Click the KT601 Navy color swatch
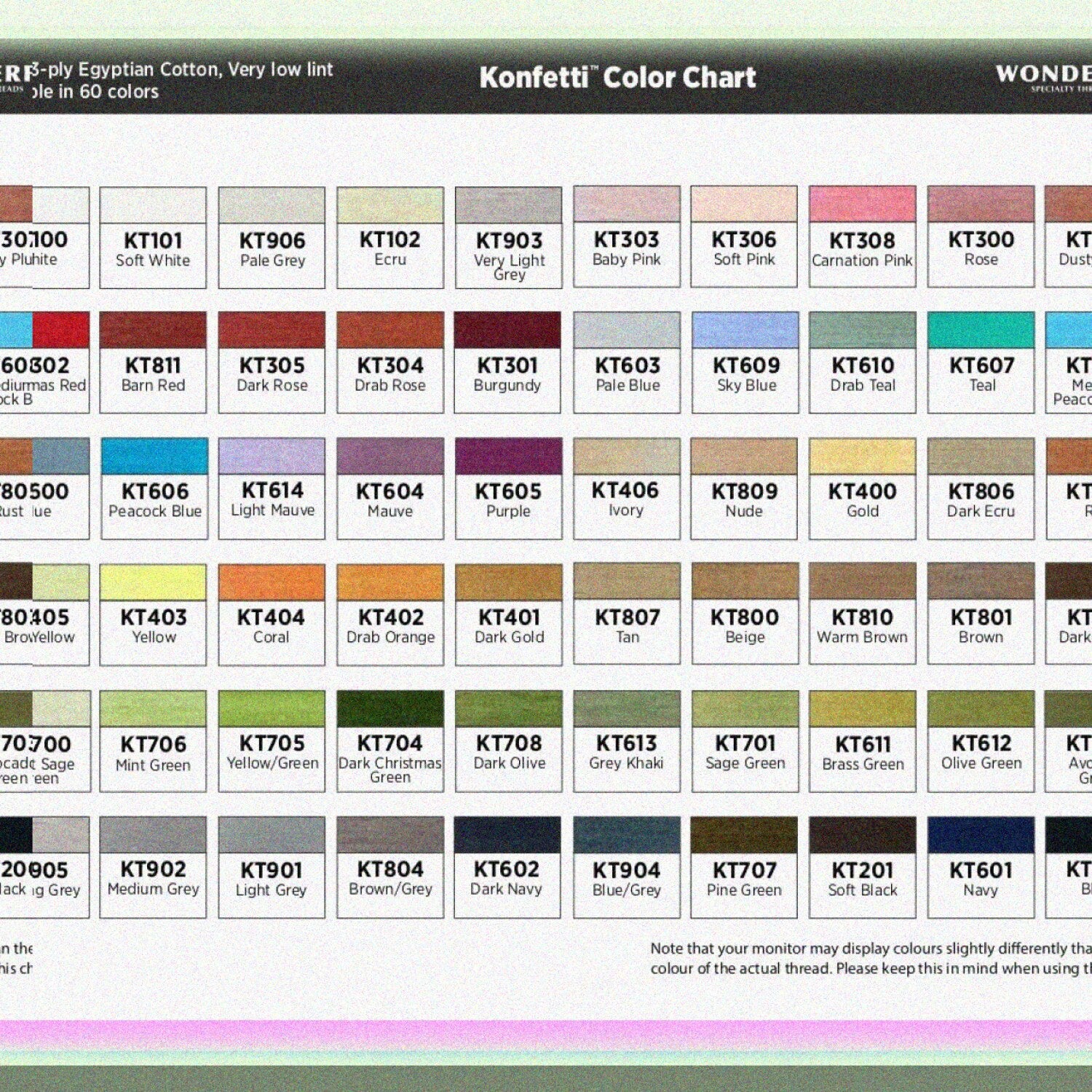 pyautogui.click(x=981, y=834)
